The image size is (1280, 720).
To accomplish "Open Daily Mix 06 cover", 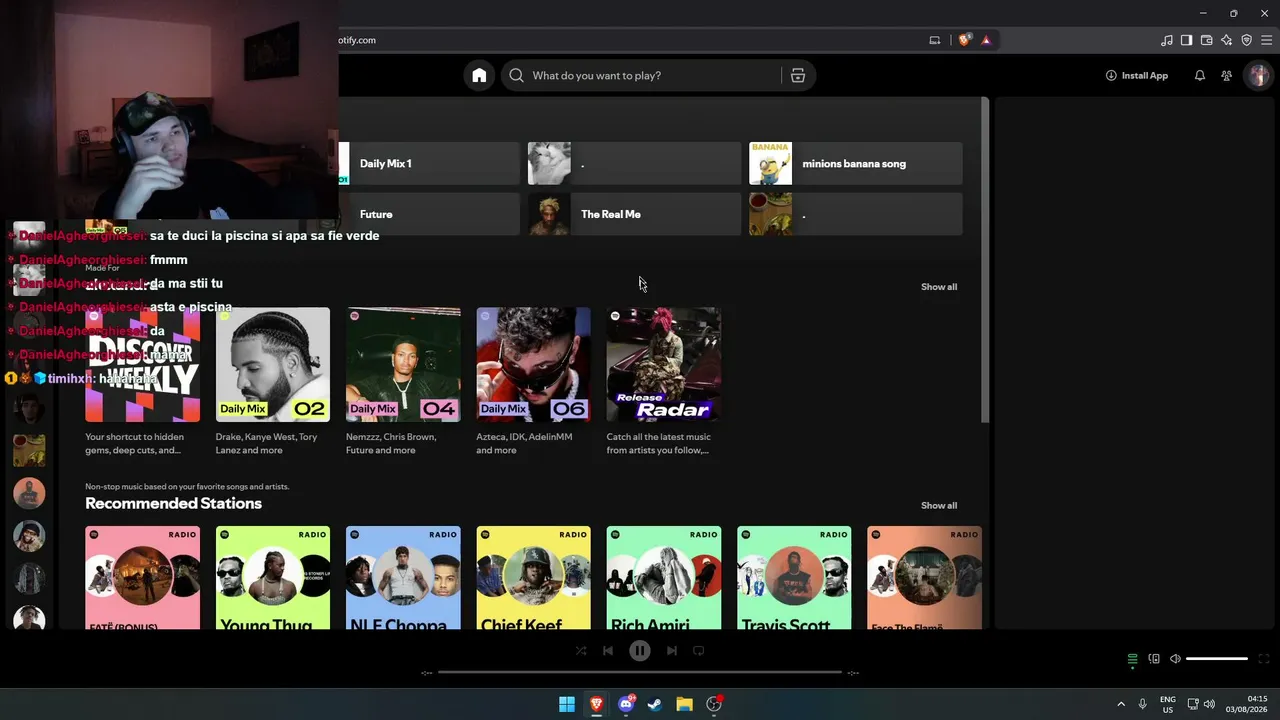I will point(533,365).
